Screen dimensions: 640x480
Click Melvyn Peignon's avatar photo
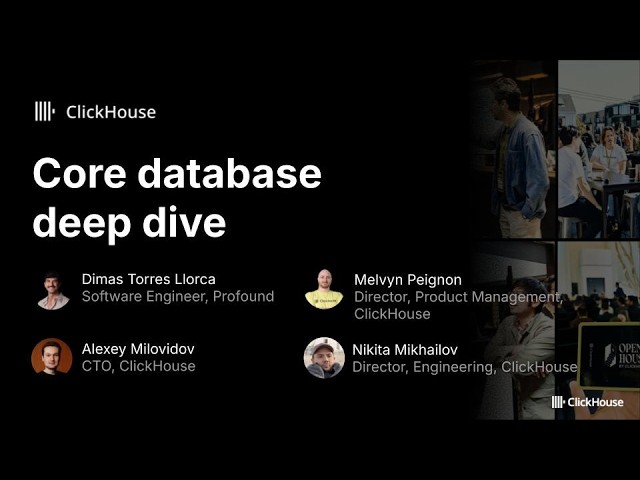coord(324,289)
